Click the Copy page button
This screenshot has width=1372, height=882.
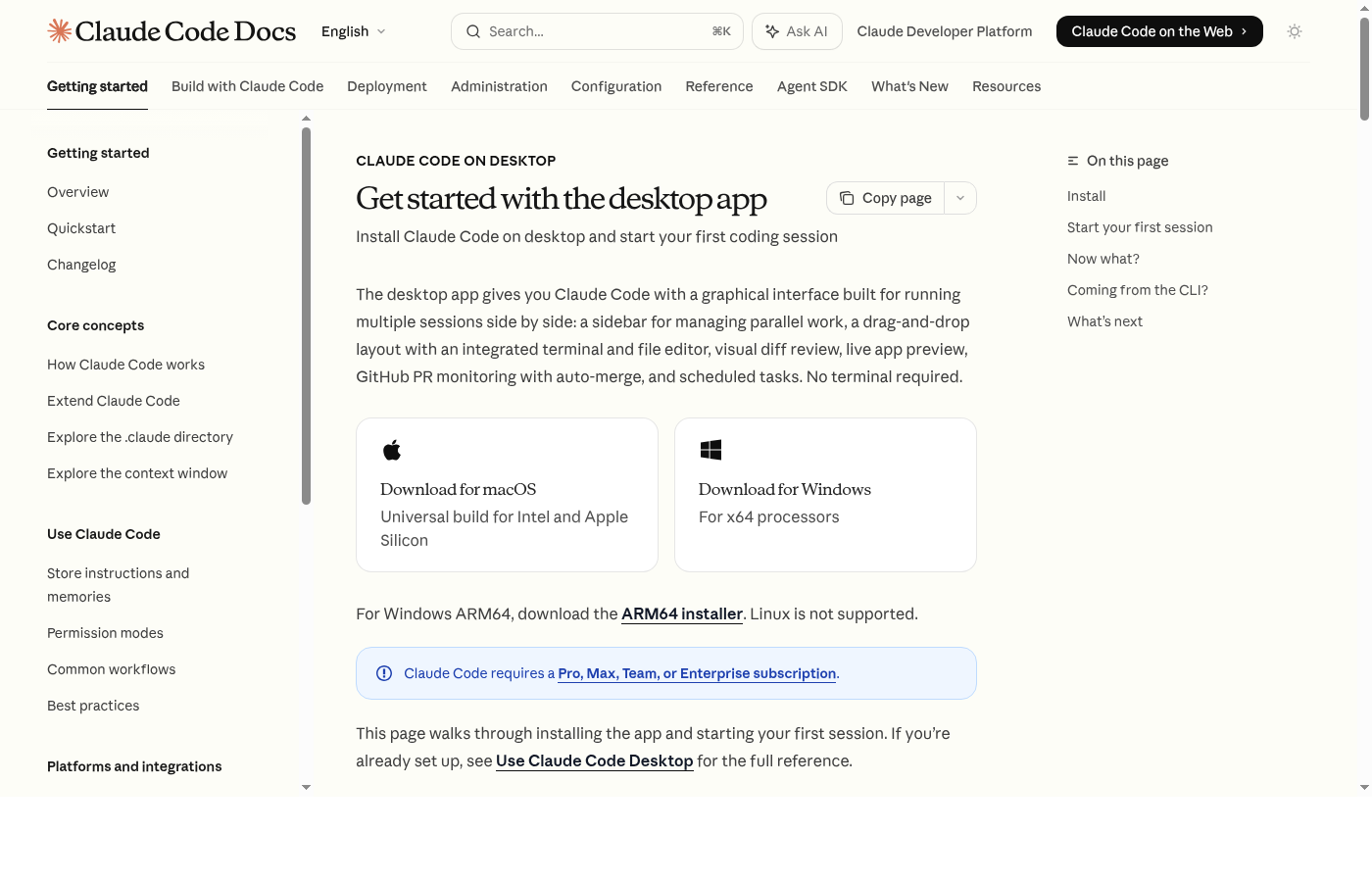(x=886, y=198)
